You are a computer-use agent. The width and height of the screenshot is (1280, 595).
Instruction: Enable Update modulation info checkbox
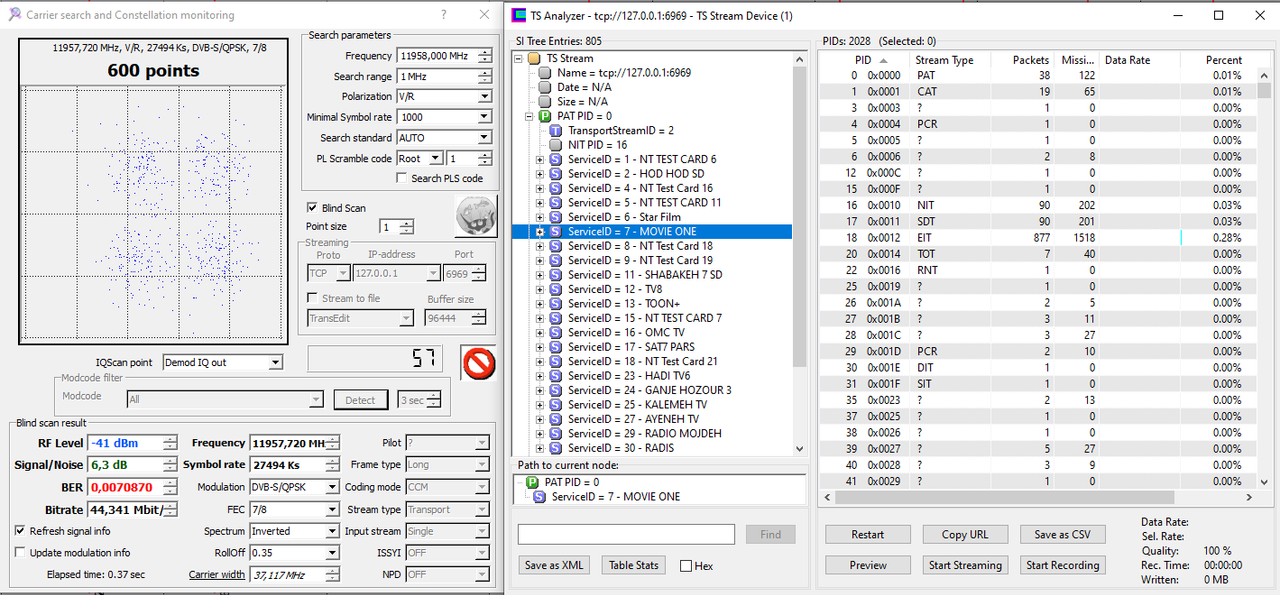[x=20, y=553]
